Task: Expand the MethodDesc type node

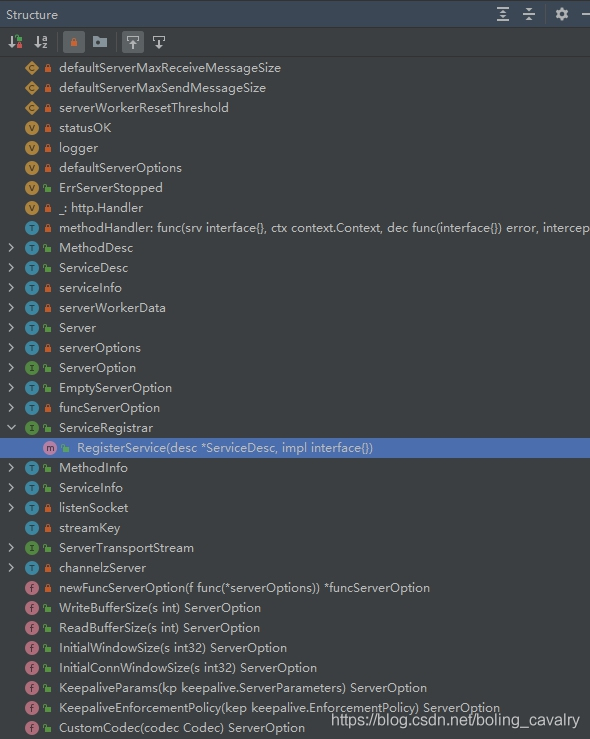Action: coord(11,247)
